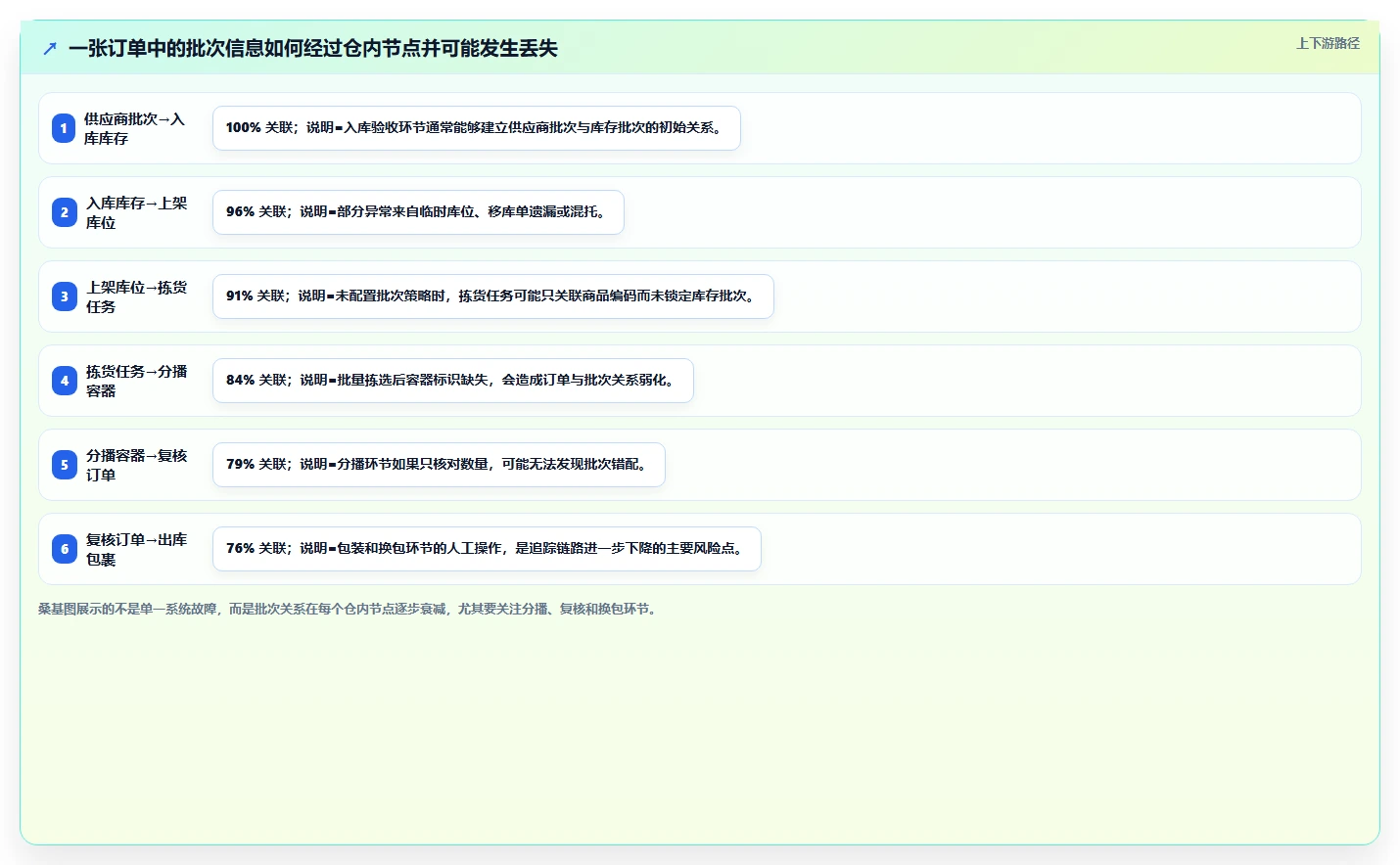Click the footnote starting with 桑基图展示的不是单一系统故障

click(350, 609)
